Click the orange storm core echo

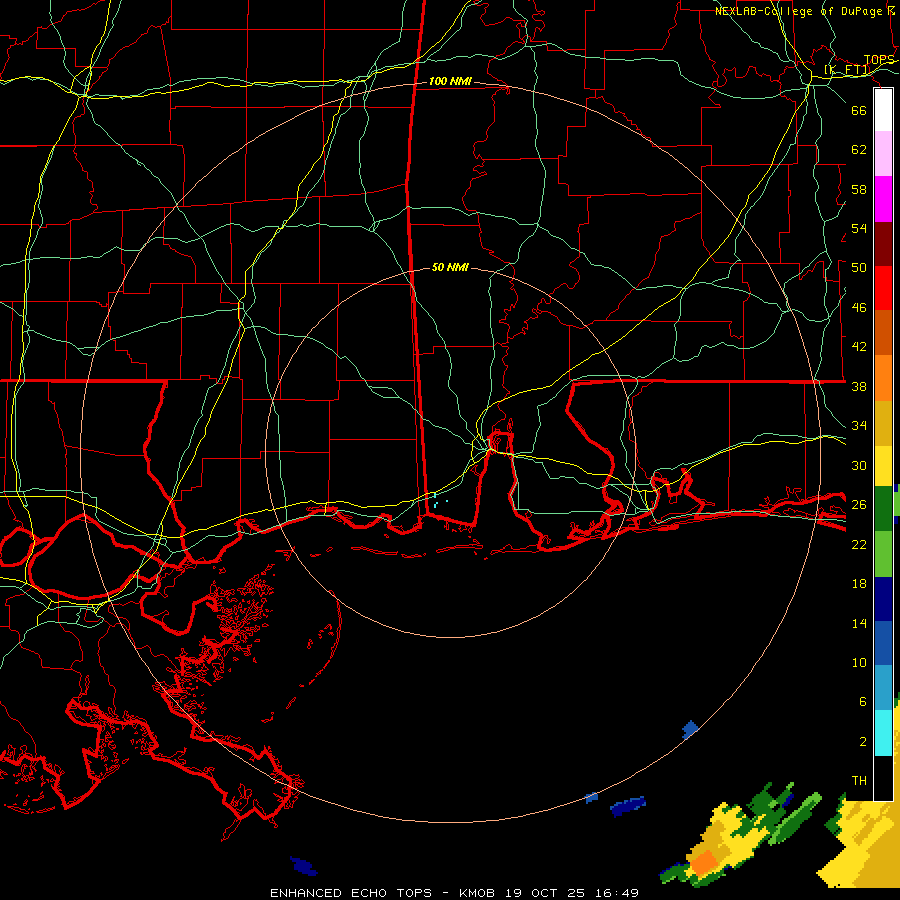point(704,862)
